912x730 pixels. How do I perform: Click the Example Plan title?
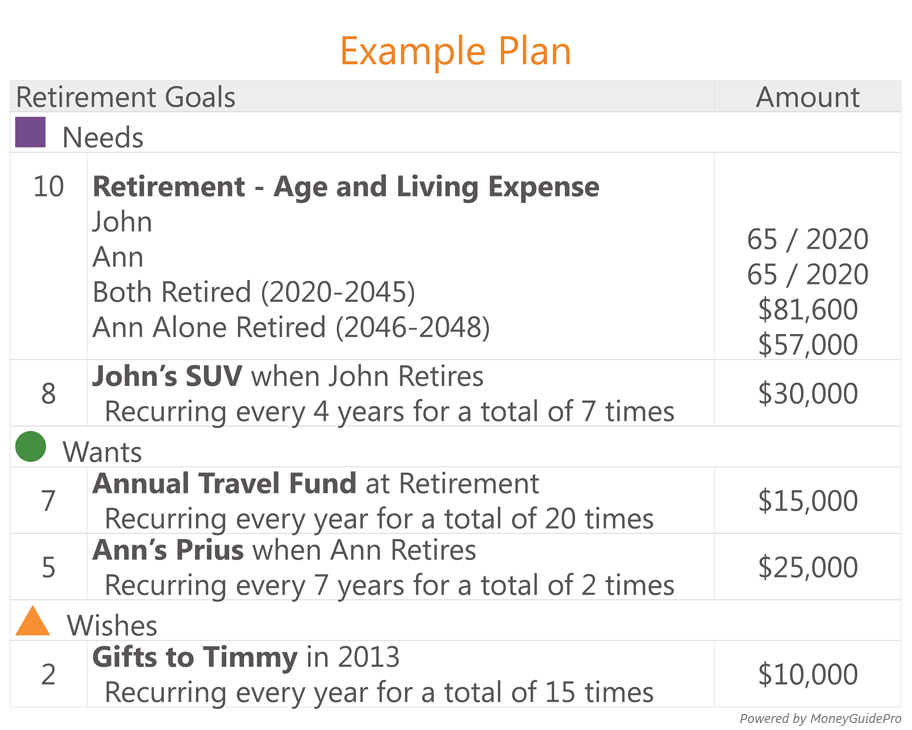(455, 52)
